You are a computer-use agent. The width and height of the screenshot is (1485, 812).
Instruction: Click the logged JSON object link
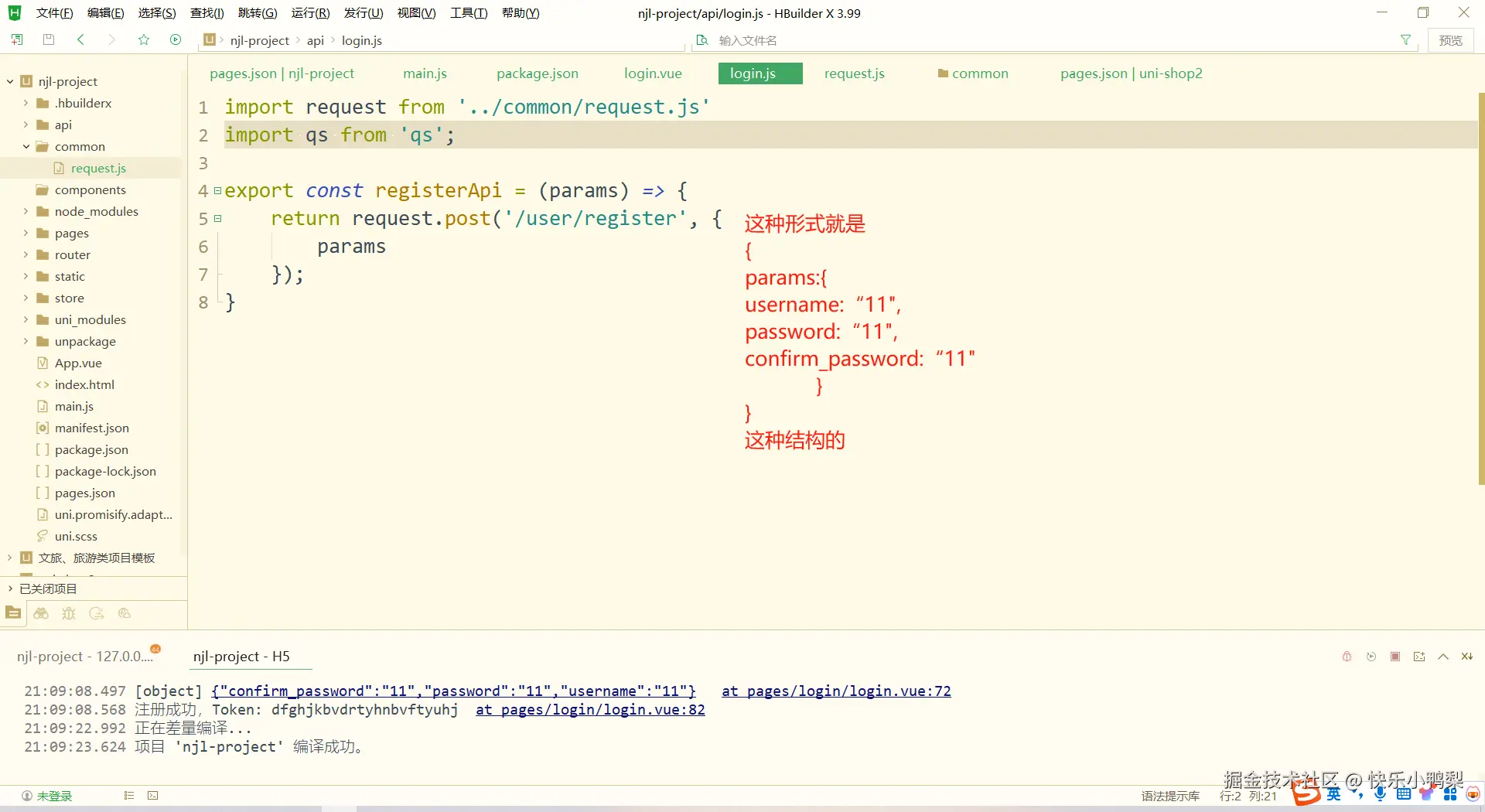pyautogui.click(x=453, y=691)
